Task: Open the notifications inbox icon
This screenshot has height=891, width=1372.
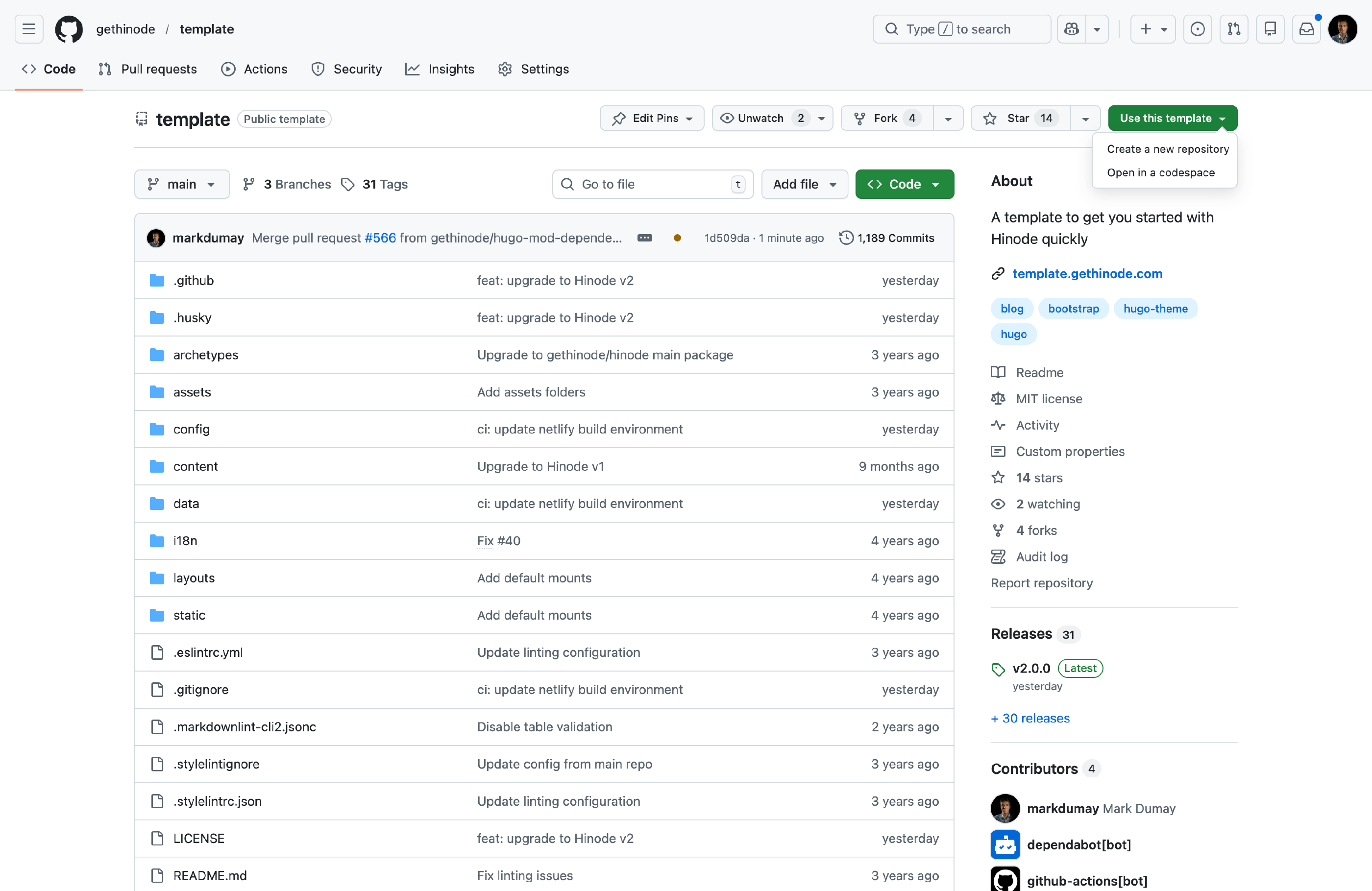Action: tap(1306, 29)
